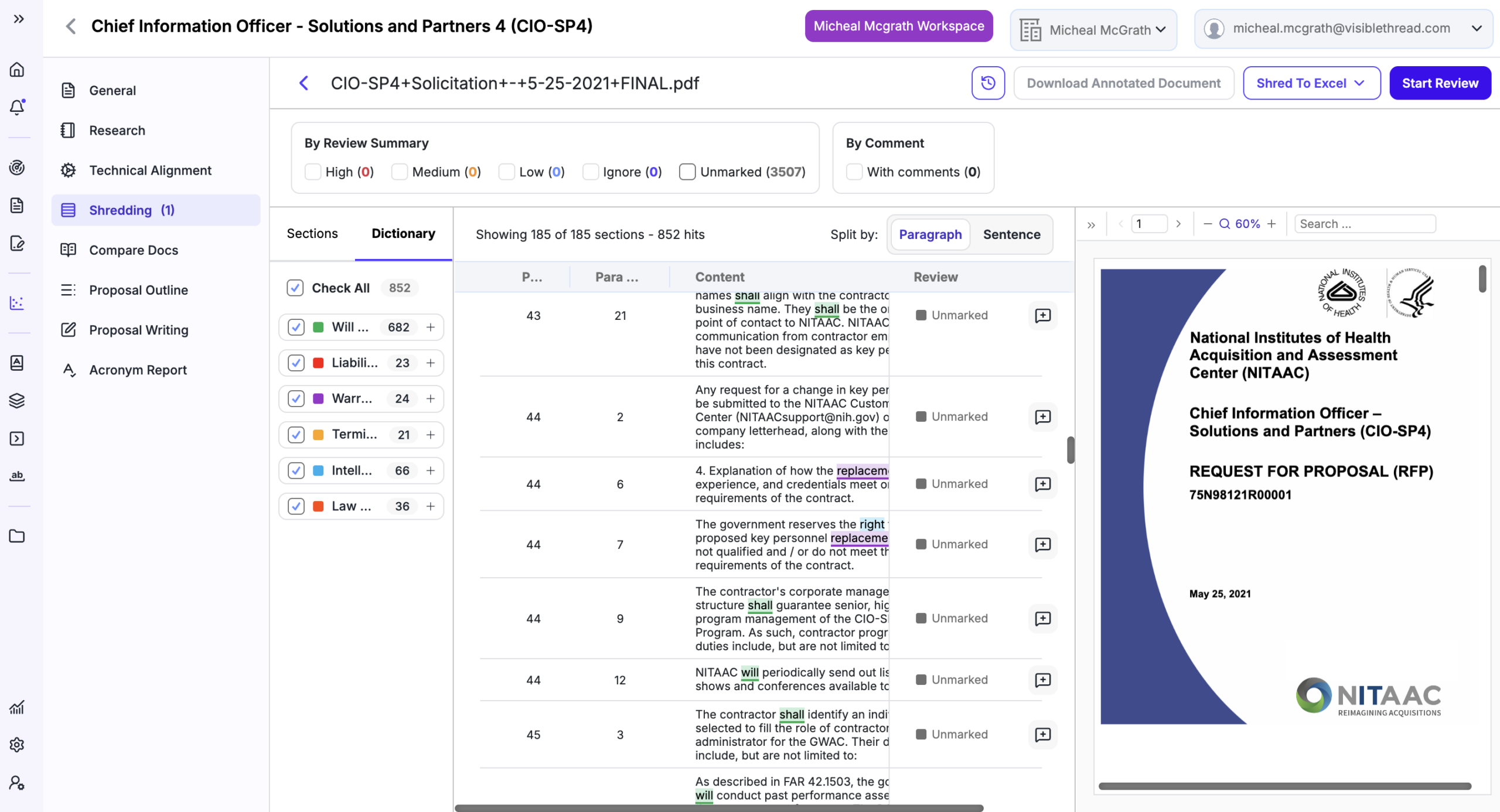
Task: Click the green Will color swatch
Action: tap(318, 327)
